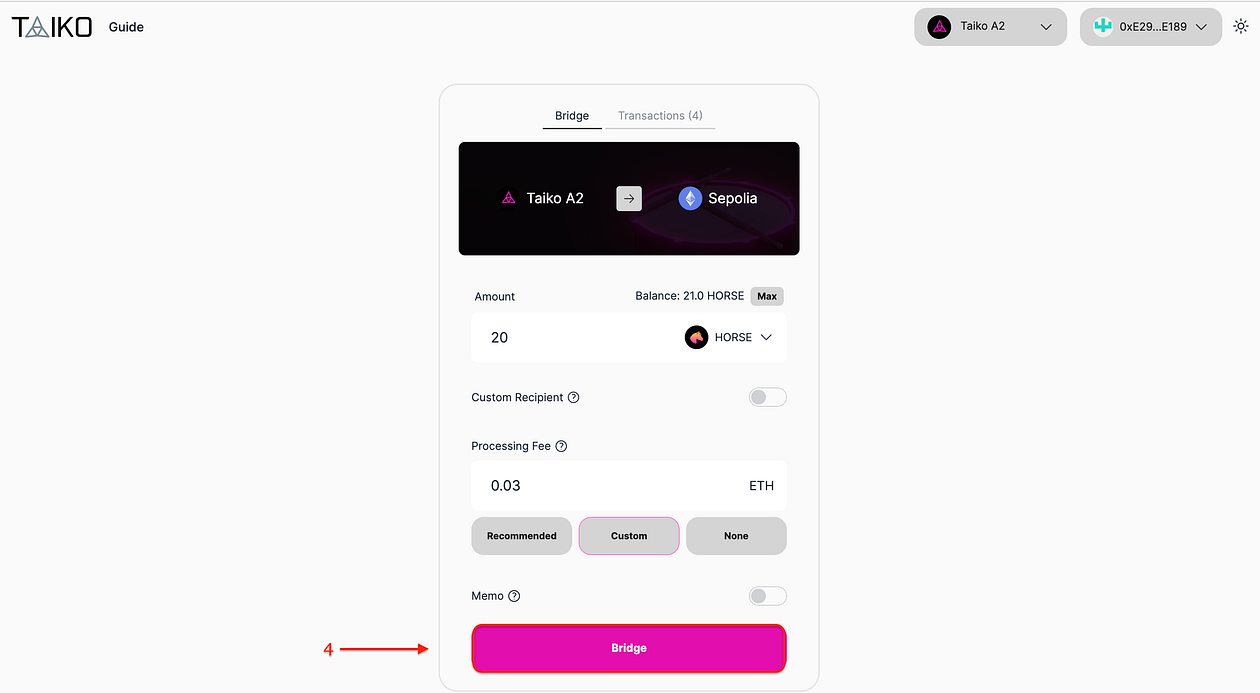
Task: Select the Bridge tab
Action: 572,116
